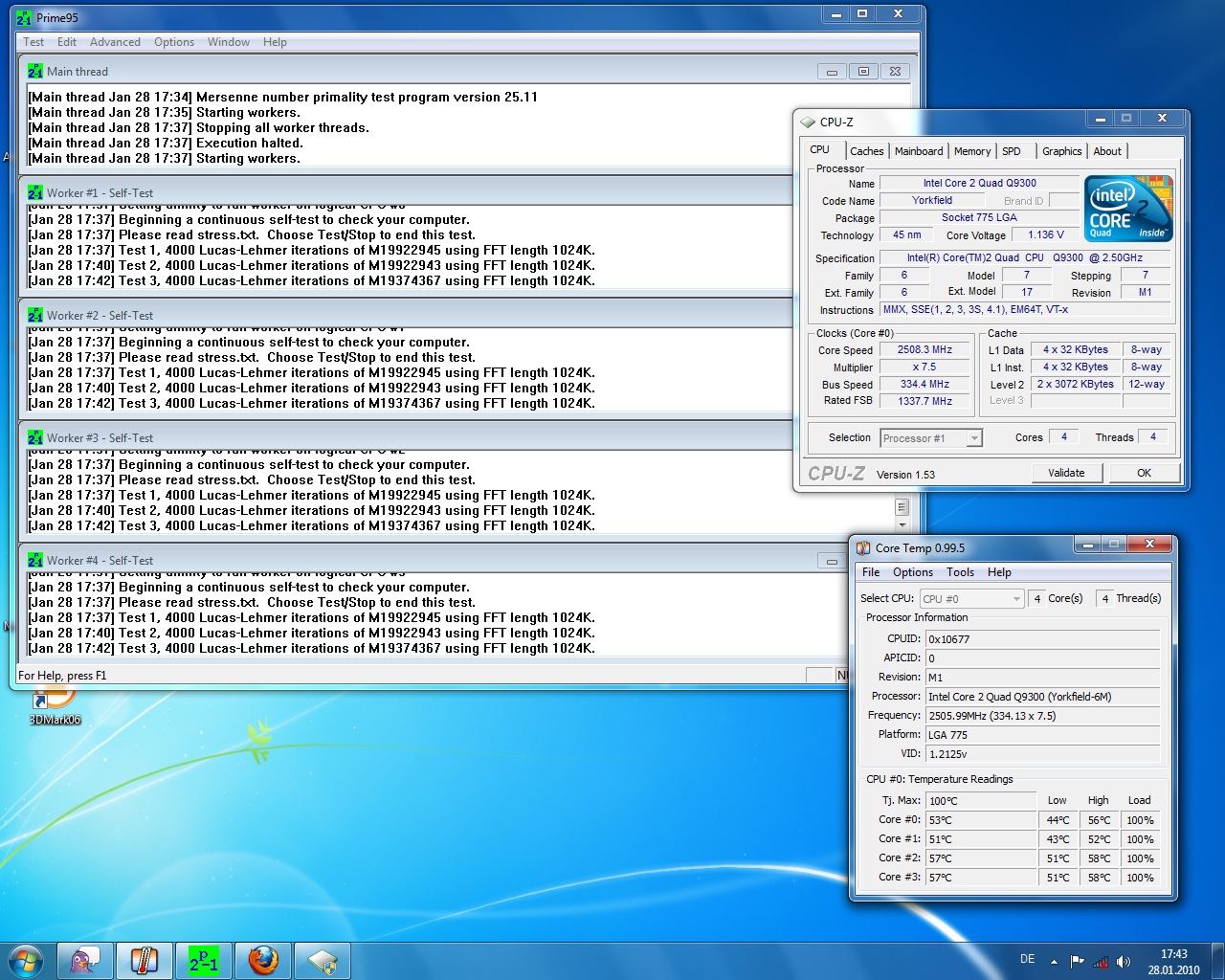Switch to Core Temp thermometer taskbar icon
1225x980 pixels.
pos(145,960)
